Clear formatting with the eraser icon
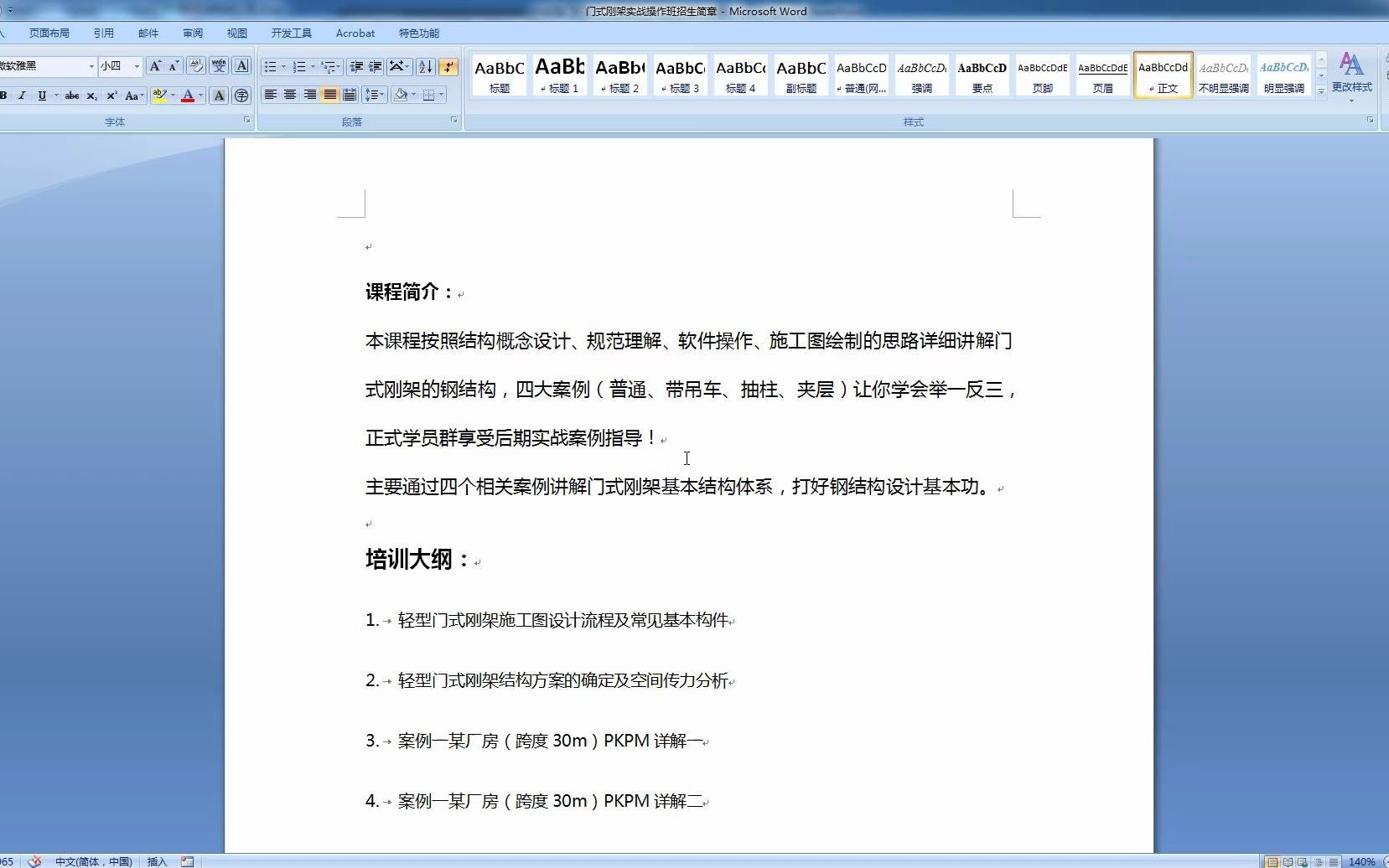Image resolution: width=1389 pixels, height=868 pixels. 195,65
